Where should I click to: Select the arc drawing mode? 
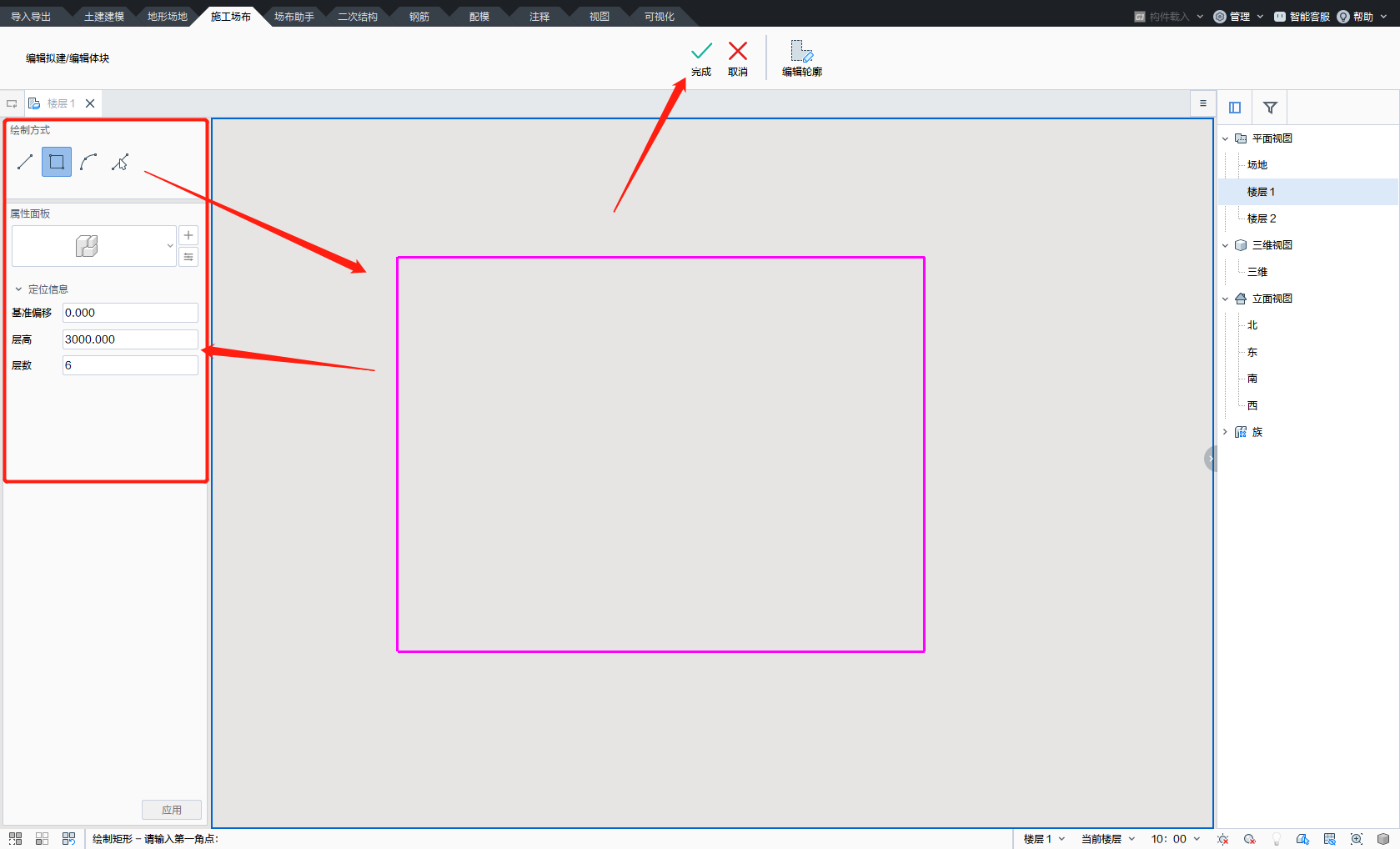coord(88,162)
